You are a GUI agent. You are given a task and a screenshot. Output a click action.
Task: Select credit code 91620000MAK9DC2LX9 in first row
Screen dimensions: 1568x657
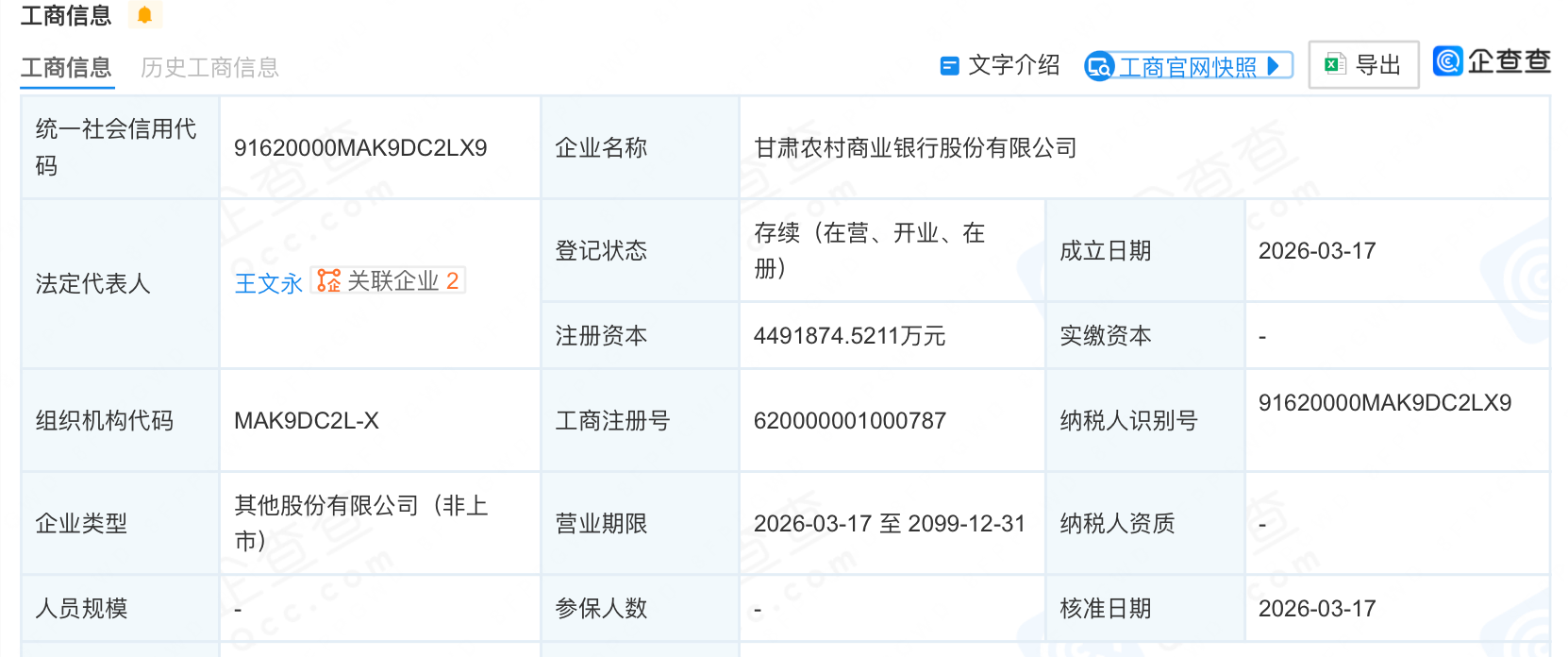click(360, 148)
